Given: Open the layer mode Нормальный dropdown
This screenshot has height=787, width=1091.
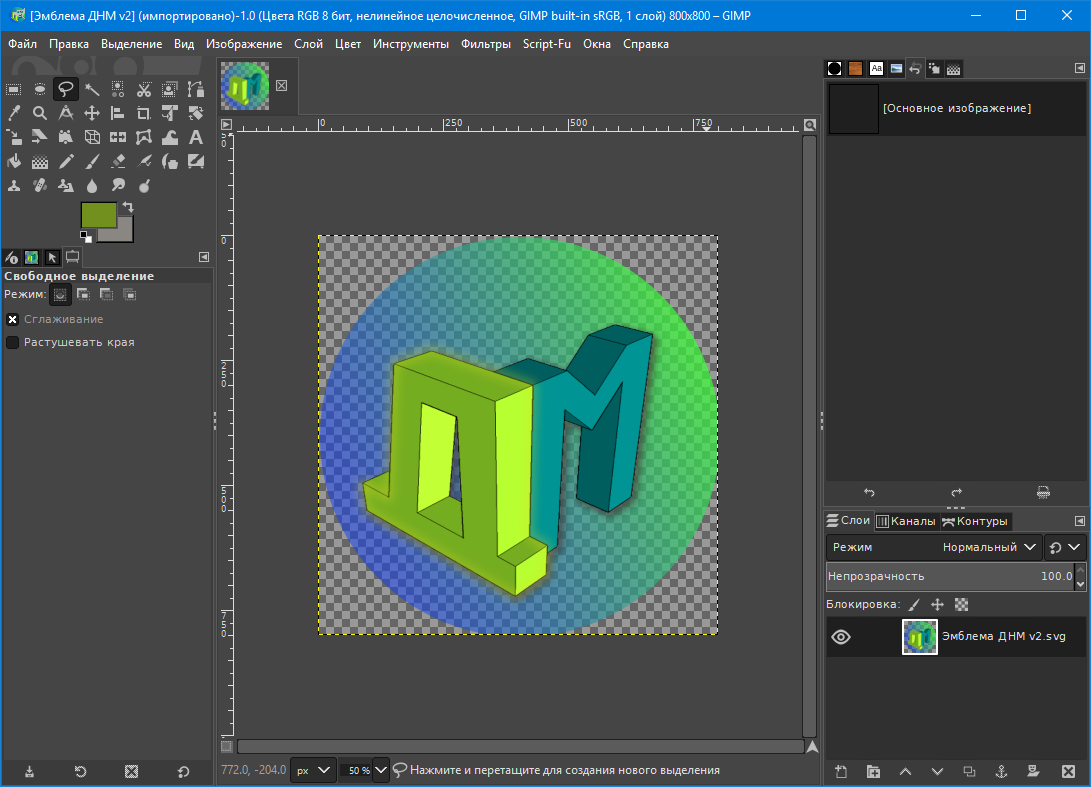Looking at the screenshot, I should [934, 548].
